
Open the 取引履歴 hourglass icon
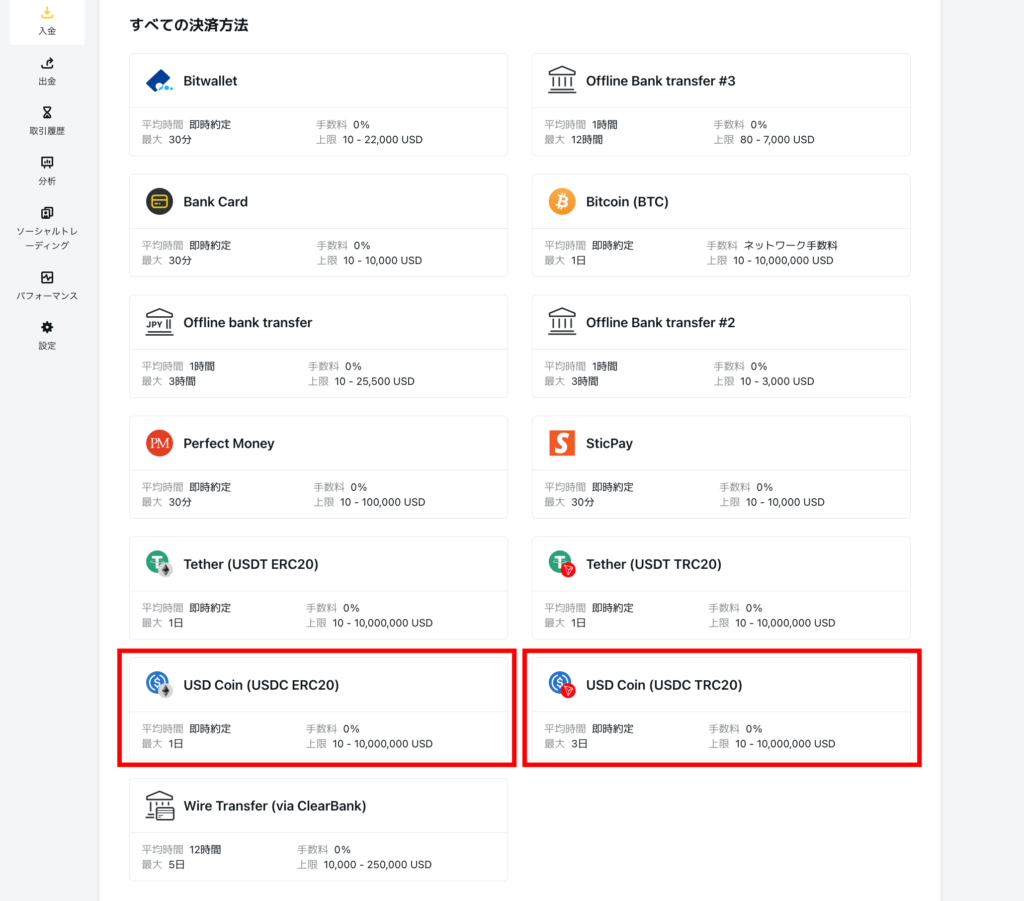pyautogui.click(x=47, y=112)
